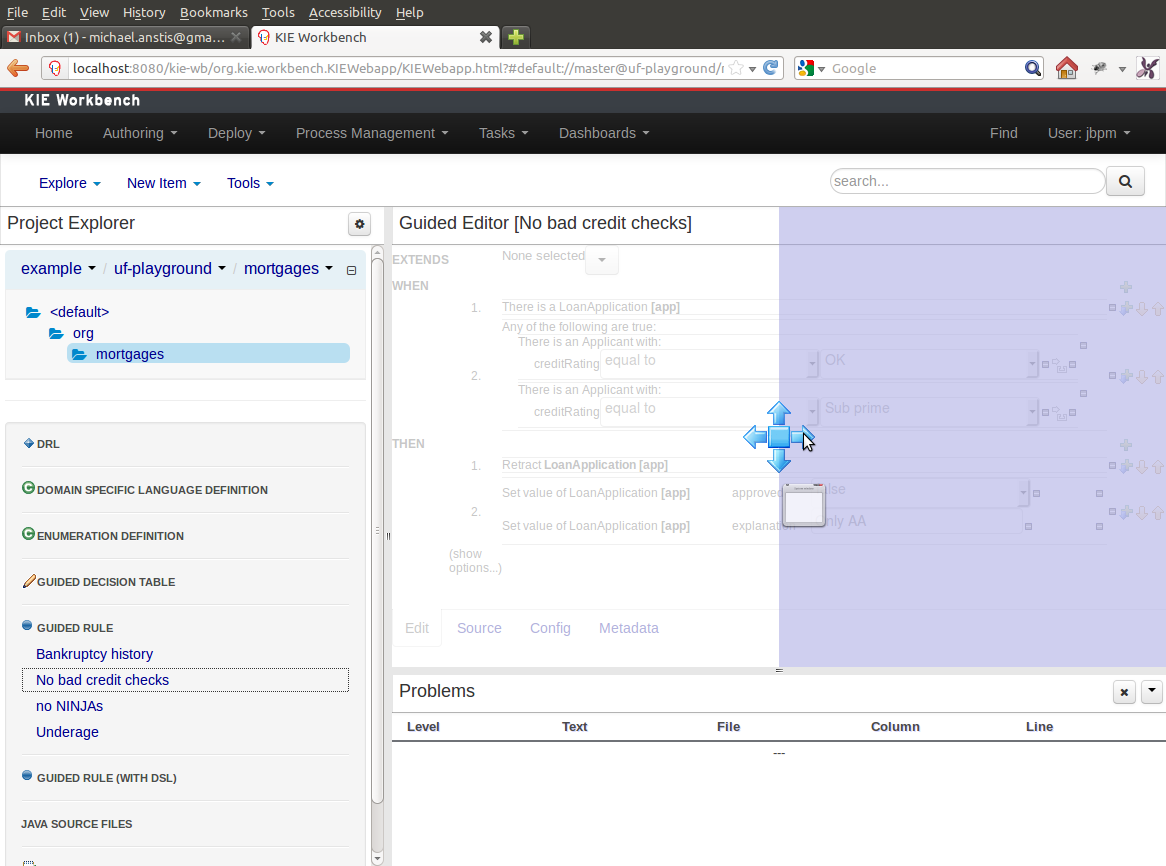This screenshot has width=1166, height=866.
Task: Reload page with browser refresh icon
Action: [771, 68]
